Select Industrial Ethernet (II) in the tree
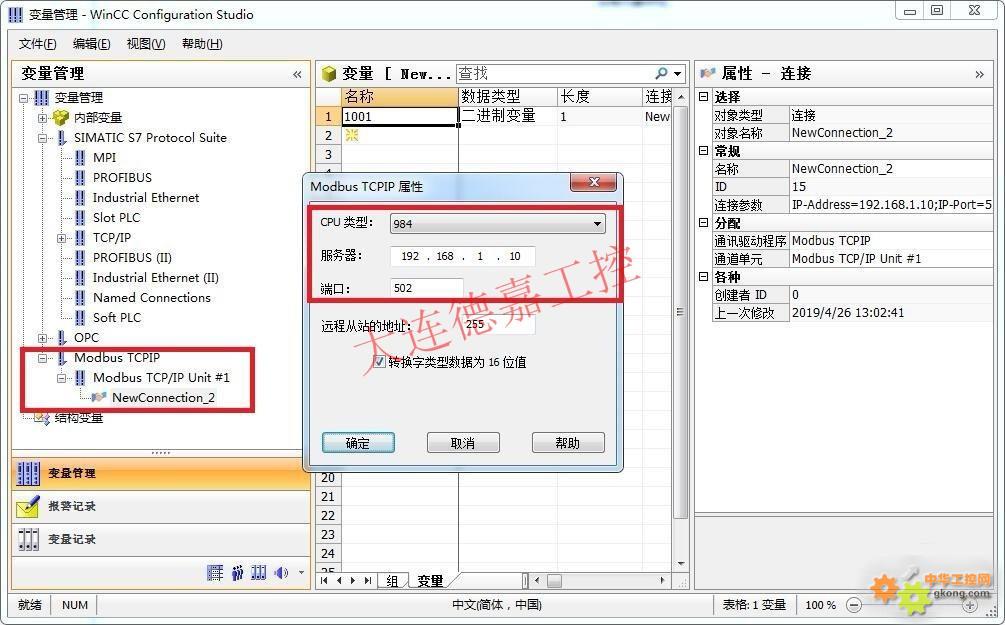The height and width of the screenshot is (625, 1005). (x=155, y=278)
